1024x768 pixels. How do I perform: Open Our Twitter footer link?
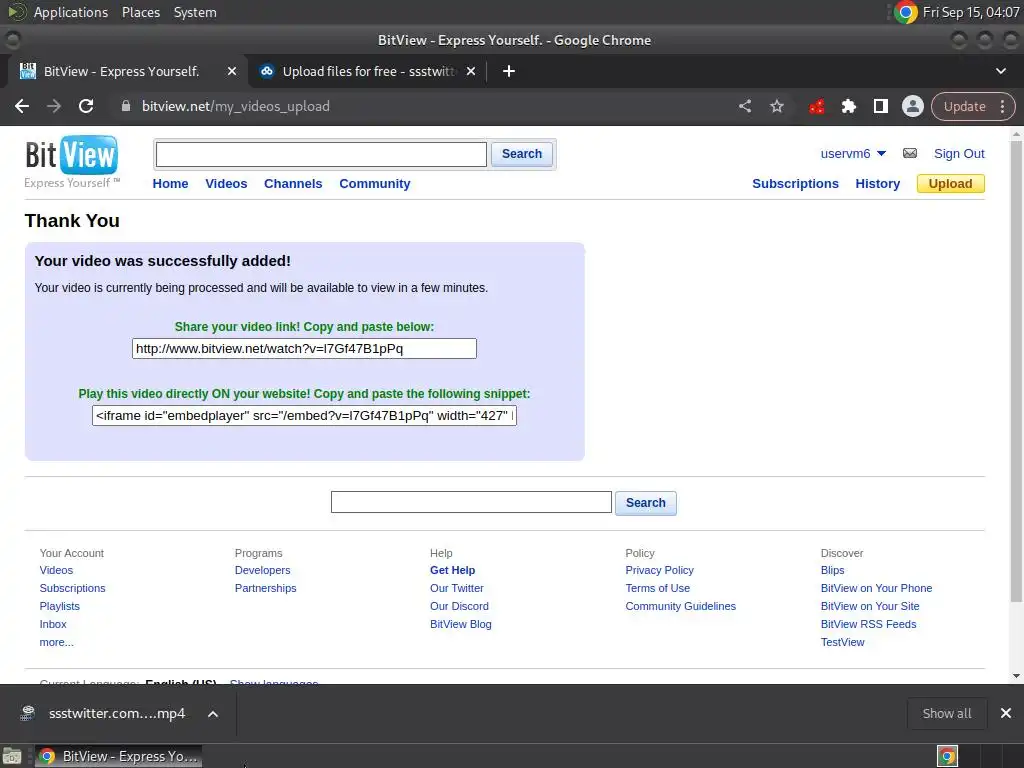456,588
